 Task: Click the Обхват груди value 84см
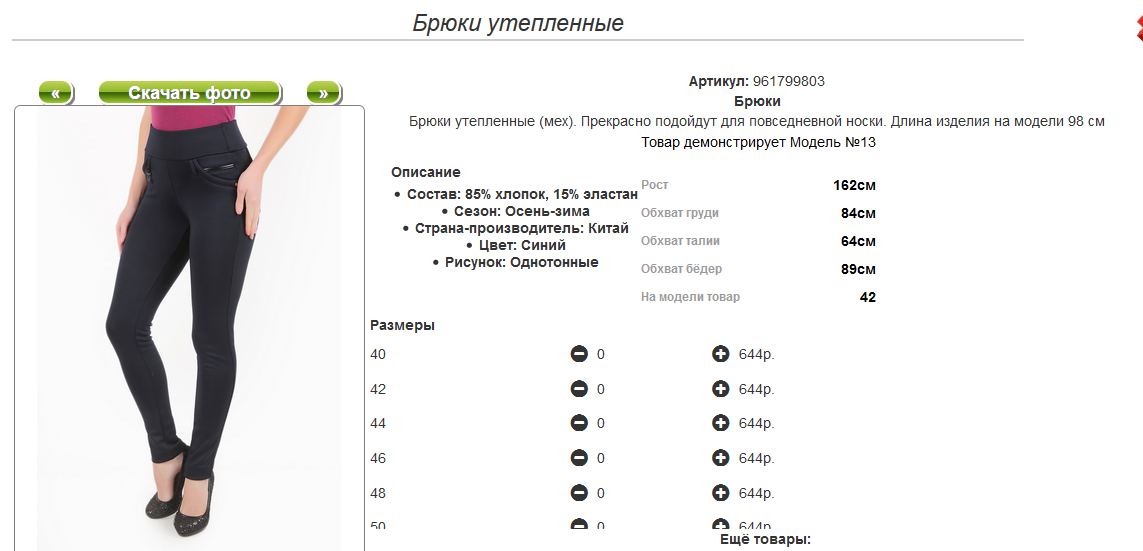coord(858,214)
